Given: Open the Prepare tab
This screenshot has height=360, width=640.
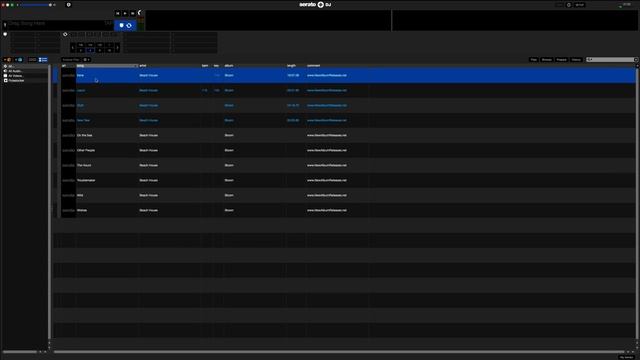Looking at the screenshot, I should [562, 60].
